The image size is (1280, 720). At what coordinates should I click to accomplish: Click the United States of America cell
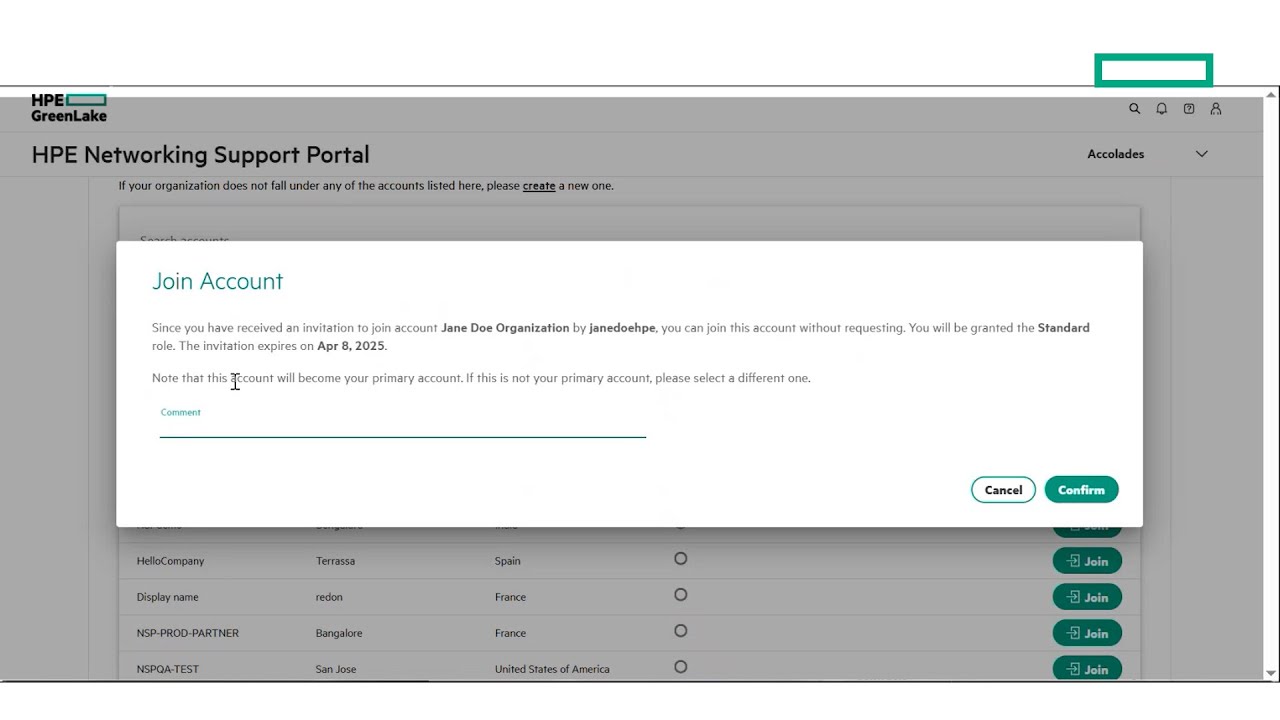coord(552,669)
